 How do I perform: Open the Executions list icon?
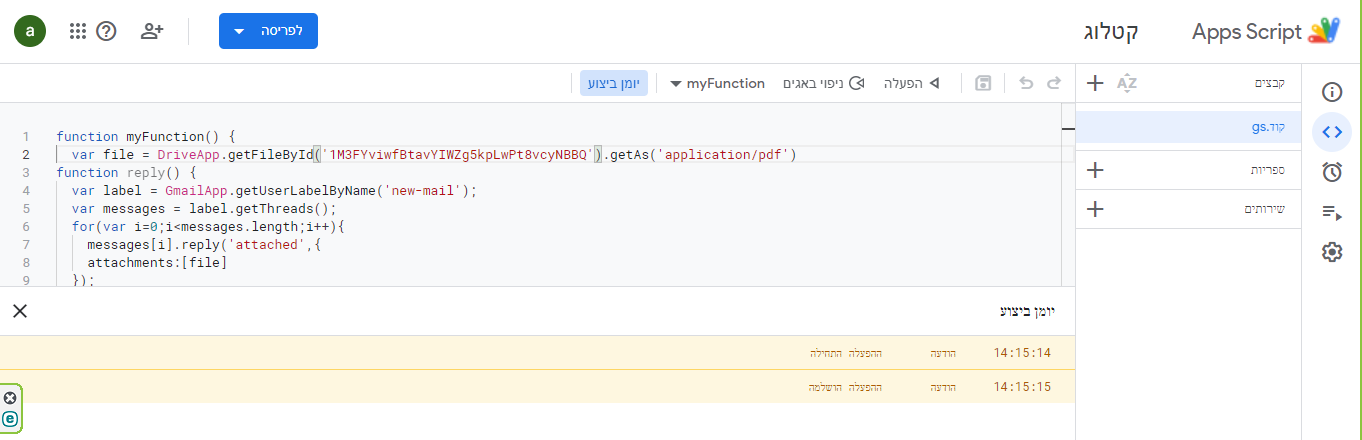tap(1331, 212)
